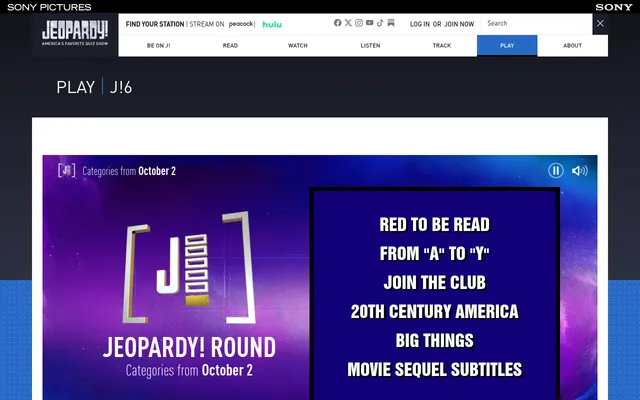The width and height of the screenshot is (640, 400).
Task: Pause the J!6 game animation
Action: point(556,170)
